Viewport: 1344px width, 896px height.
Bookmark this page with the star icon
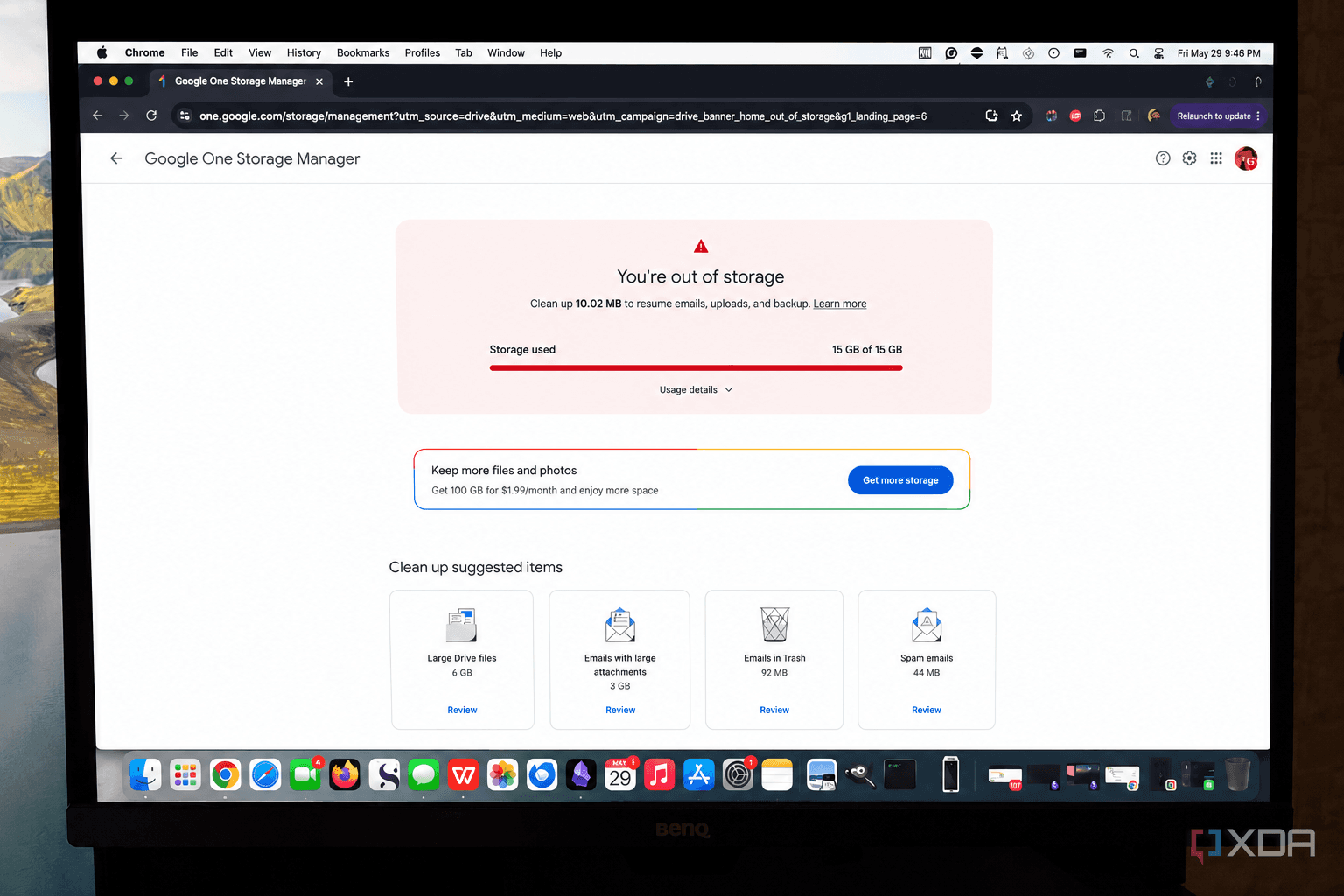pyautogui.click(x=1017, y=115)
